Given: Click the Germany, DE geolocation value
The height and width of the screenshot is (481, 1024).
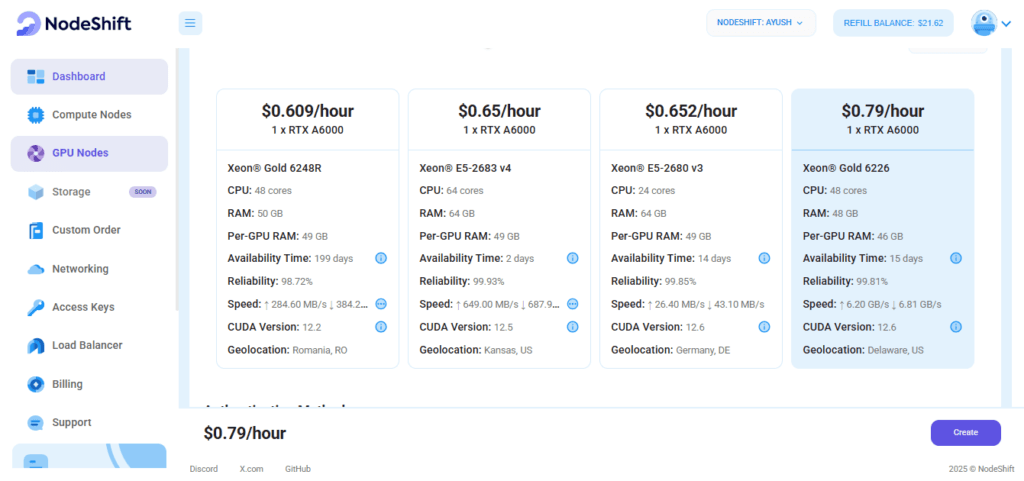Looking at the screenshot, I should click(x=703, y=350).
